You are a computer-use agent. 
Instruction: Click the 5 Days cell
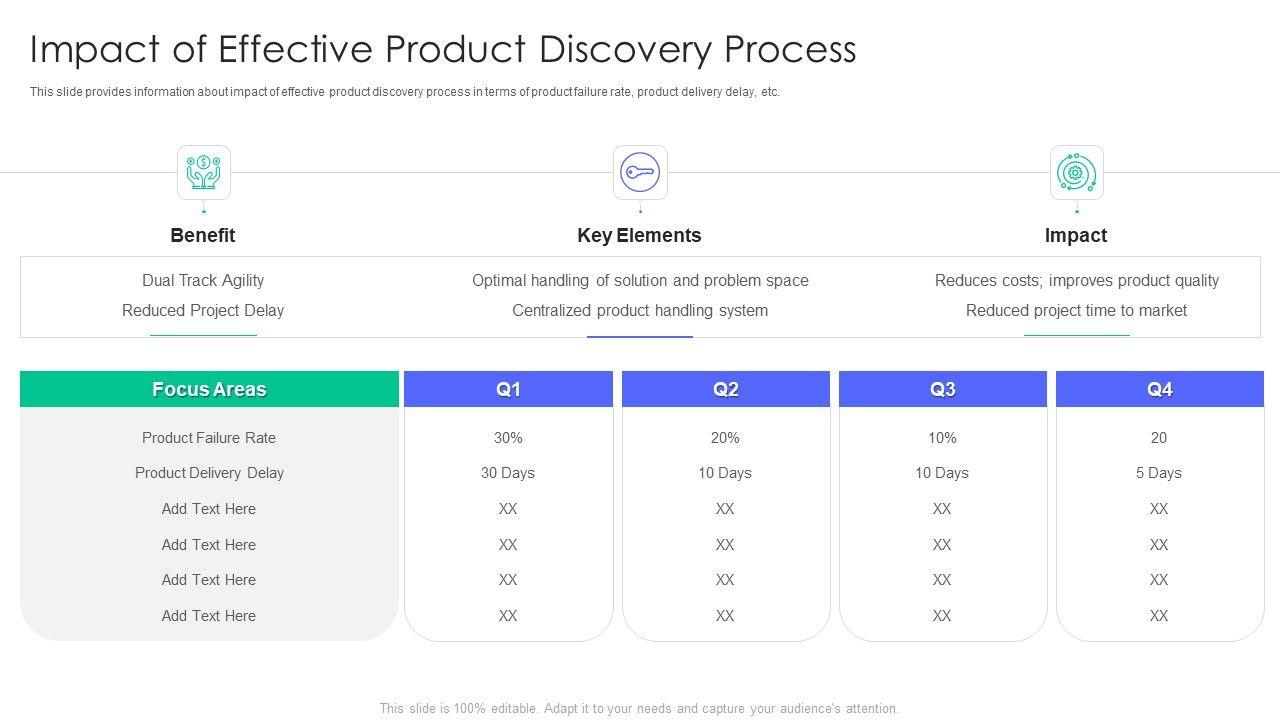click(x=1159, y=473)
